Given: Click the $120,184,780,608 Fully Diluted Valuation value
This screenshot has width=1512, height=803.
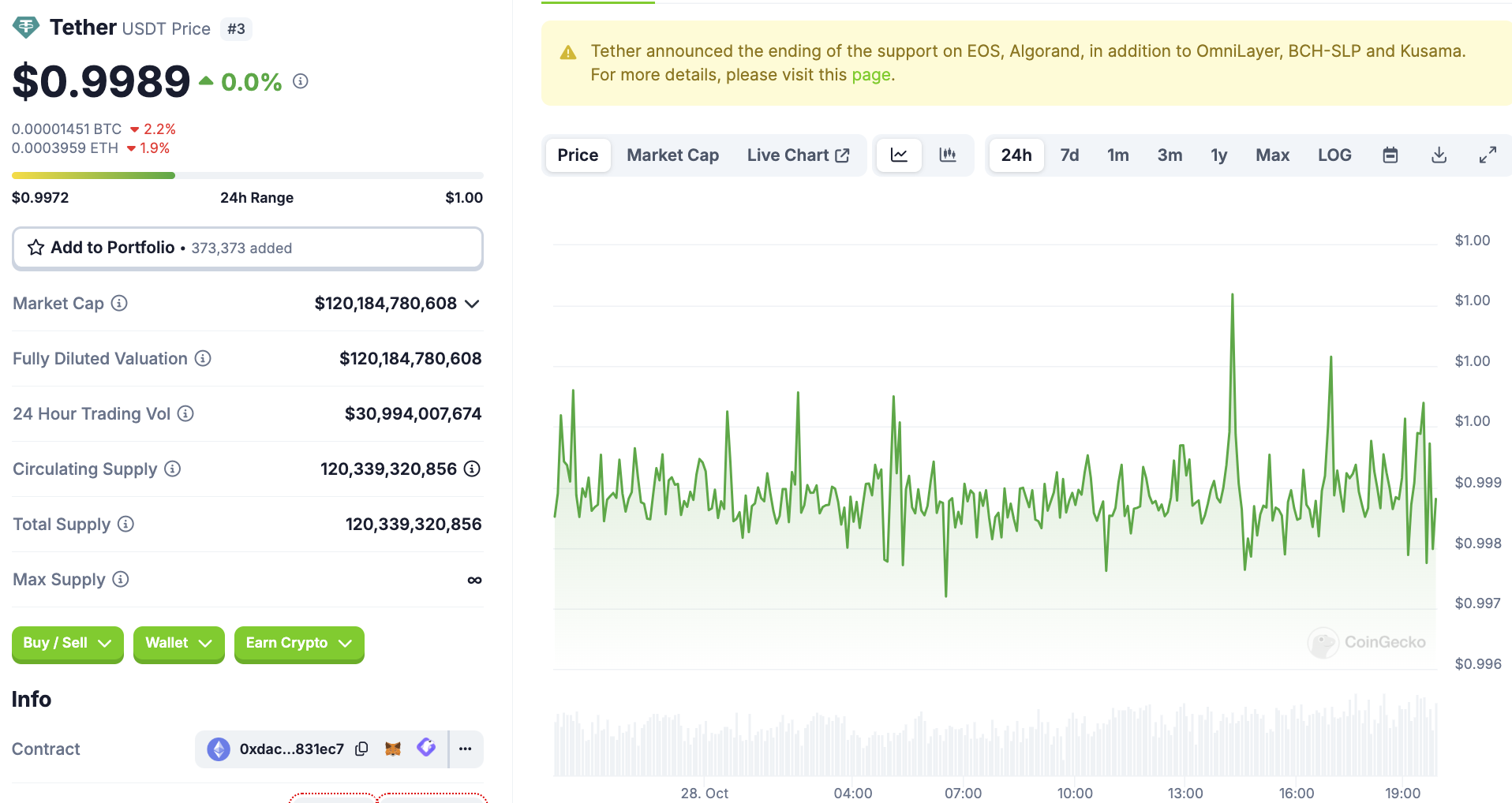Looking at the screenshot, I should [x=410, y=358].
